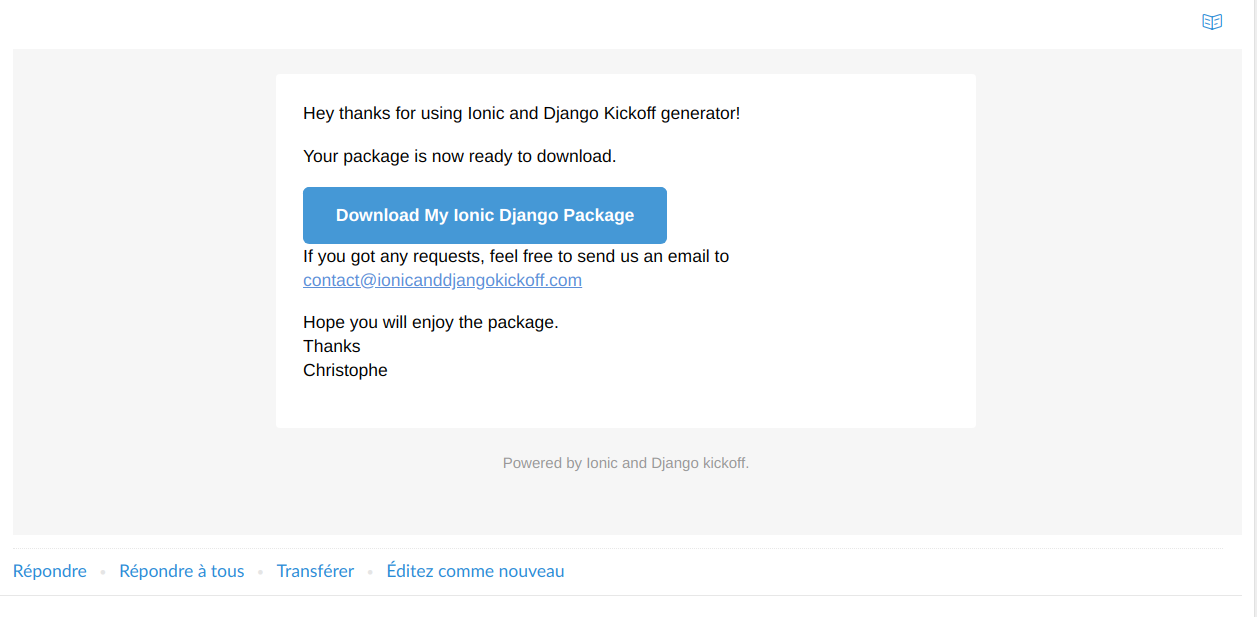Click the dot separator after Répondre
The height and width of the screenshot is (617, 1257).
point(103,572)
